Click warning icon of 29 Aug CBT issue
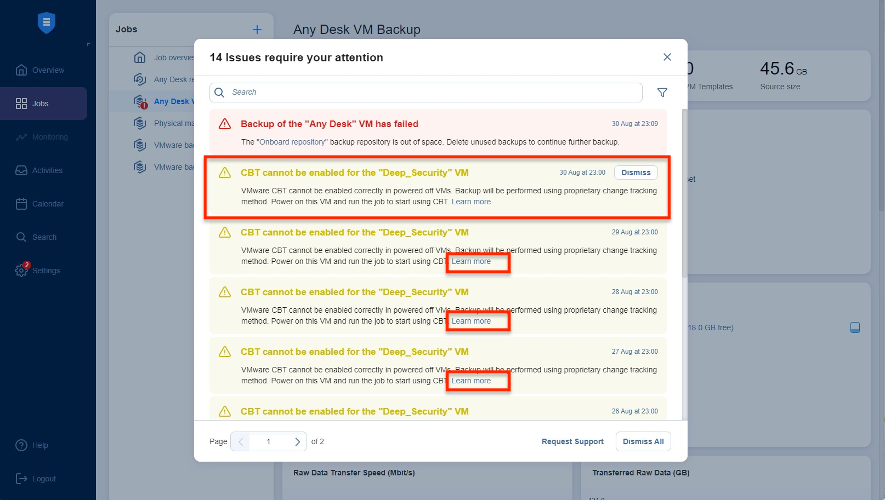 [225, 233]
